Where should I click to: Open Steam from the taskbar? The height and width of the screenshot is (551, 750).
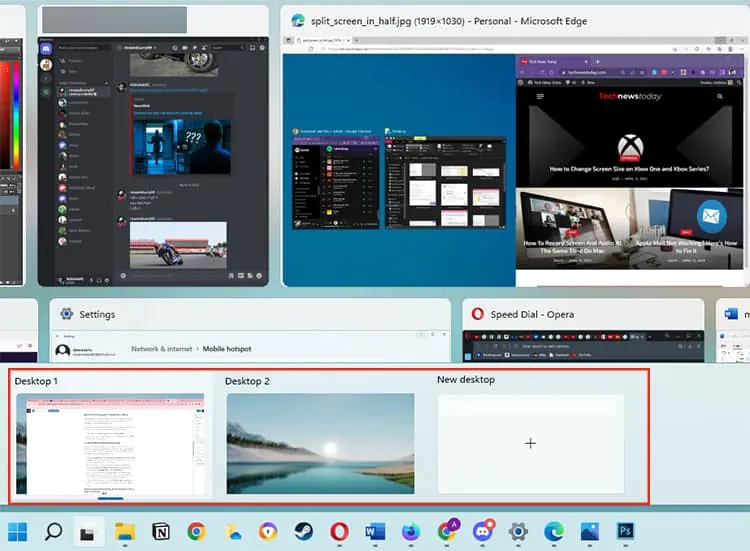[304, 531]
